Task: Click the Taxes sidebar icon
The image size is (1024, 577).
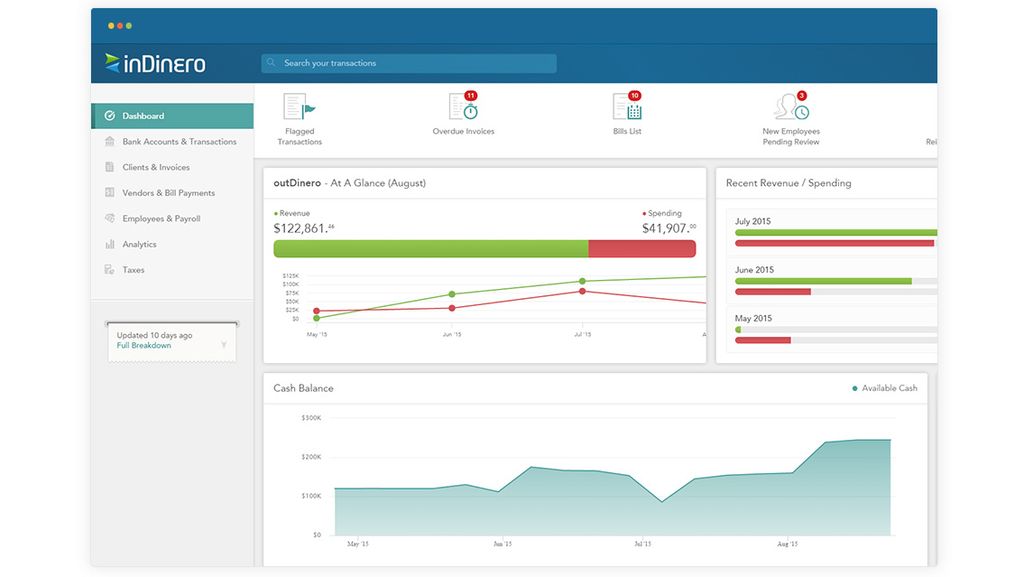Action: point(110,270)
